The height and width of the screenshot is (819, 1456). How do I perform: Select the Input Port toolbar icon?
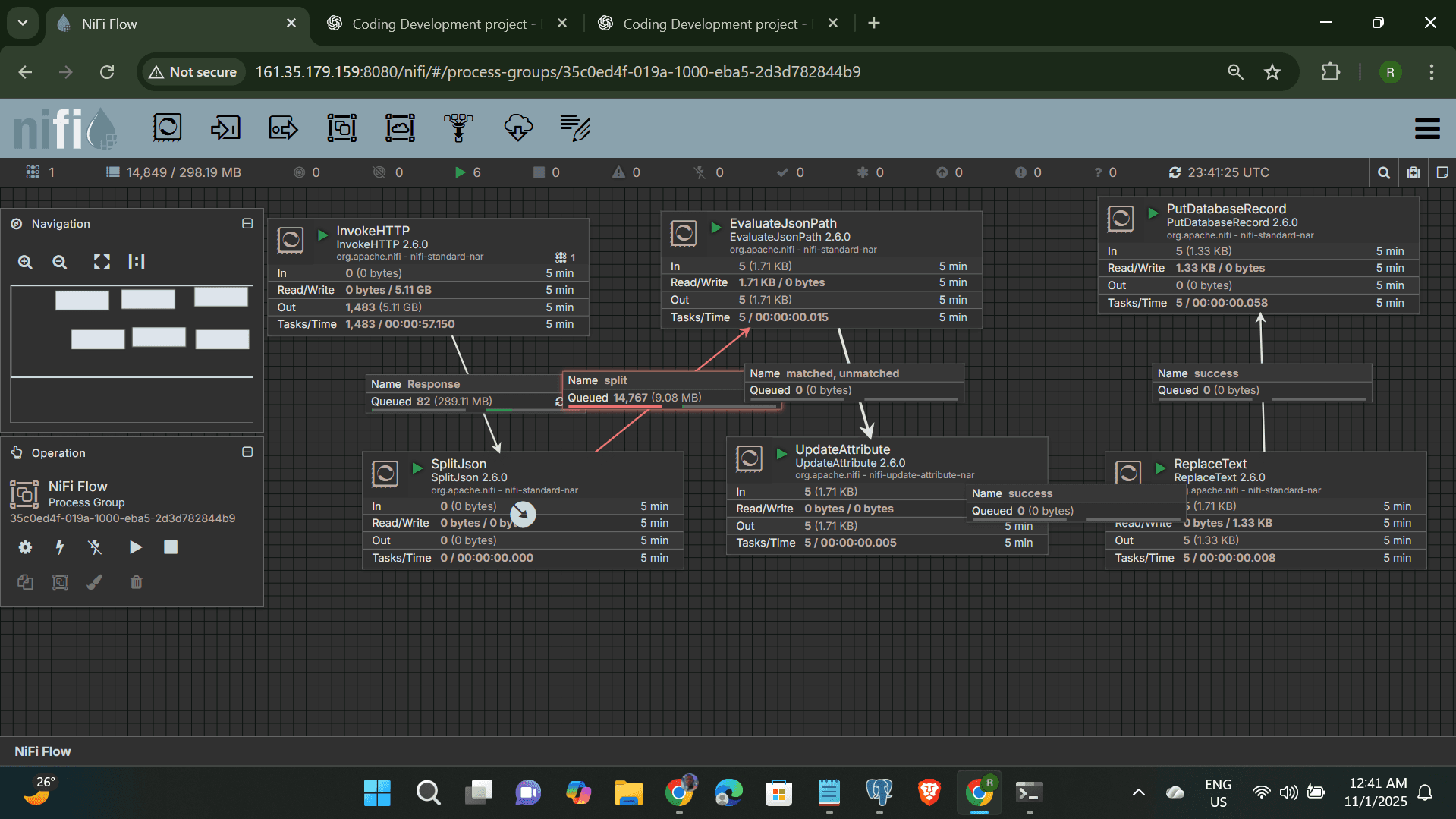[225, 128]
